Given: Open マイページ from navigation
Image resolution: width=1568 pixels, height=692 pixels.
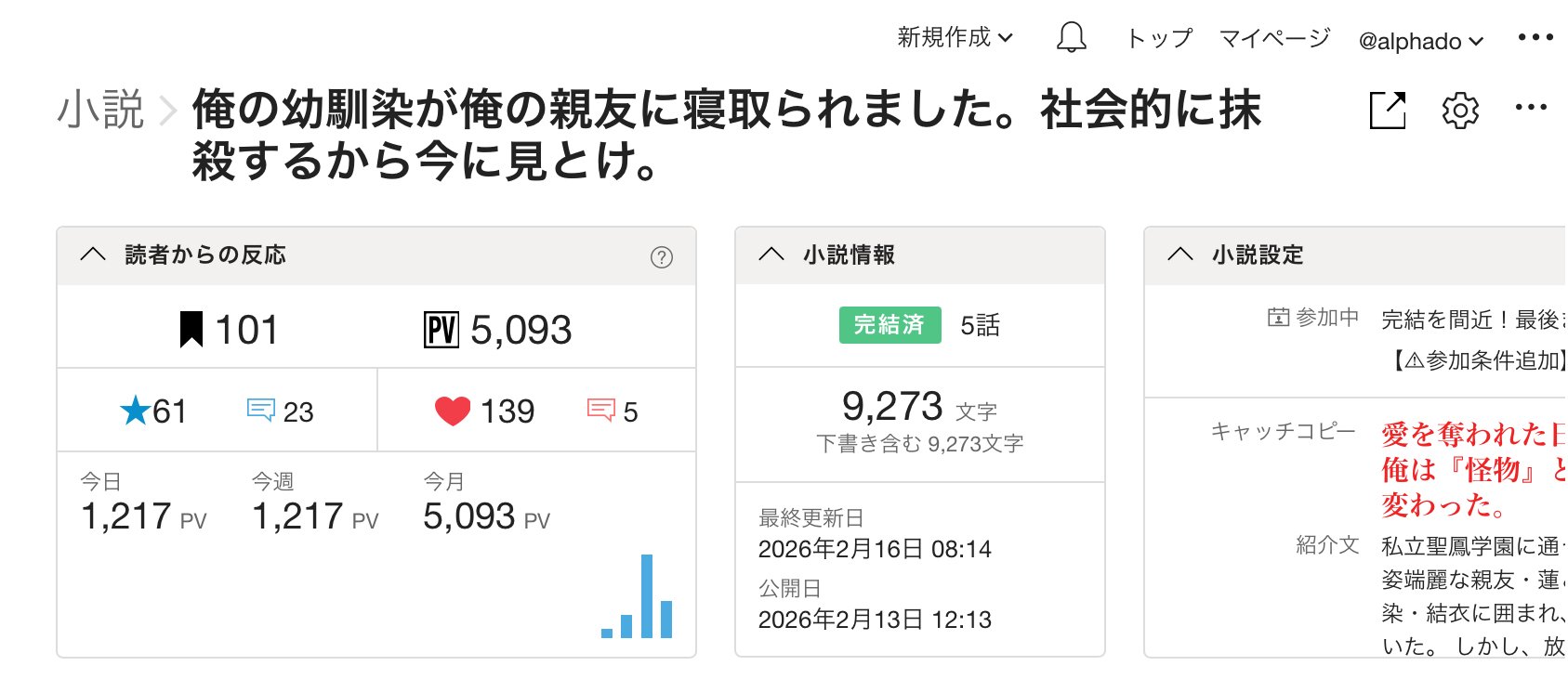Looking at the screenshot, I should pos(1274,38).
